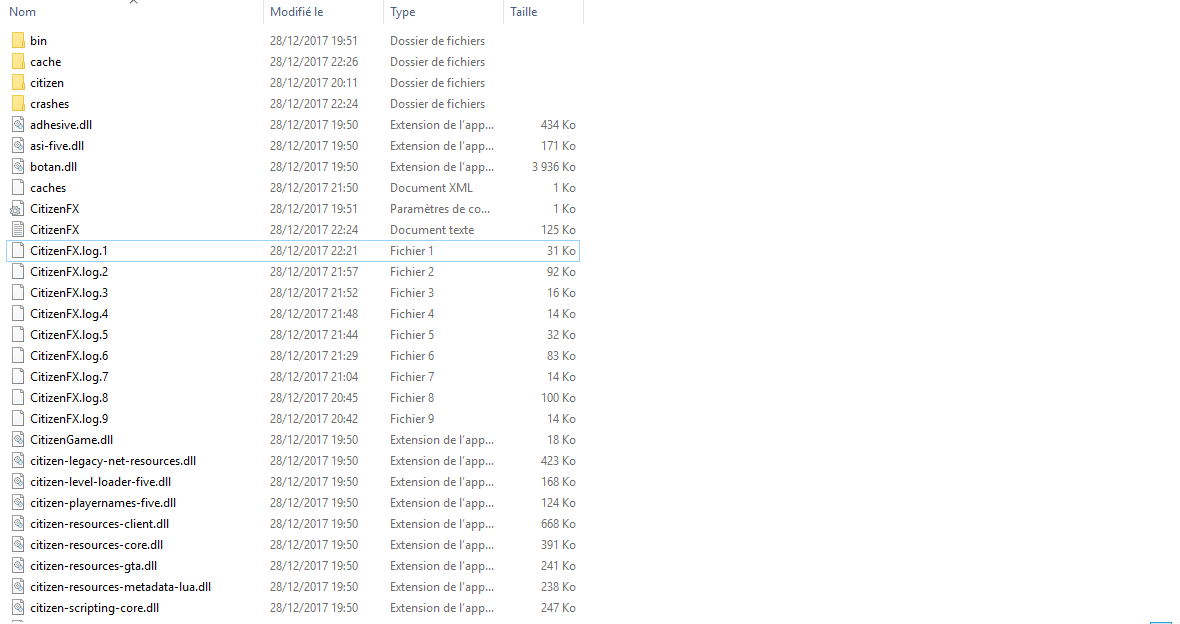Click the CitizenFX.log.1 file icon

[18, 251]
